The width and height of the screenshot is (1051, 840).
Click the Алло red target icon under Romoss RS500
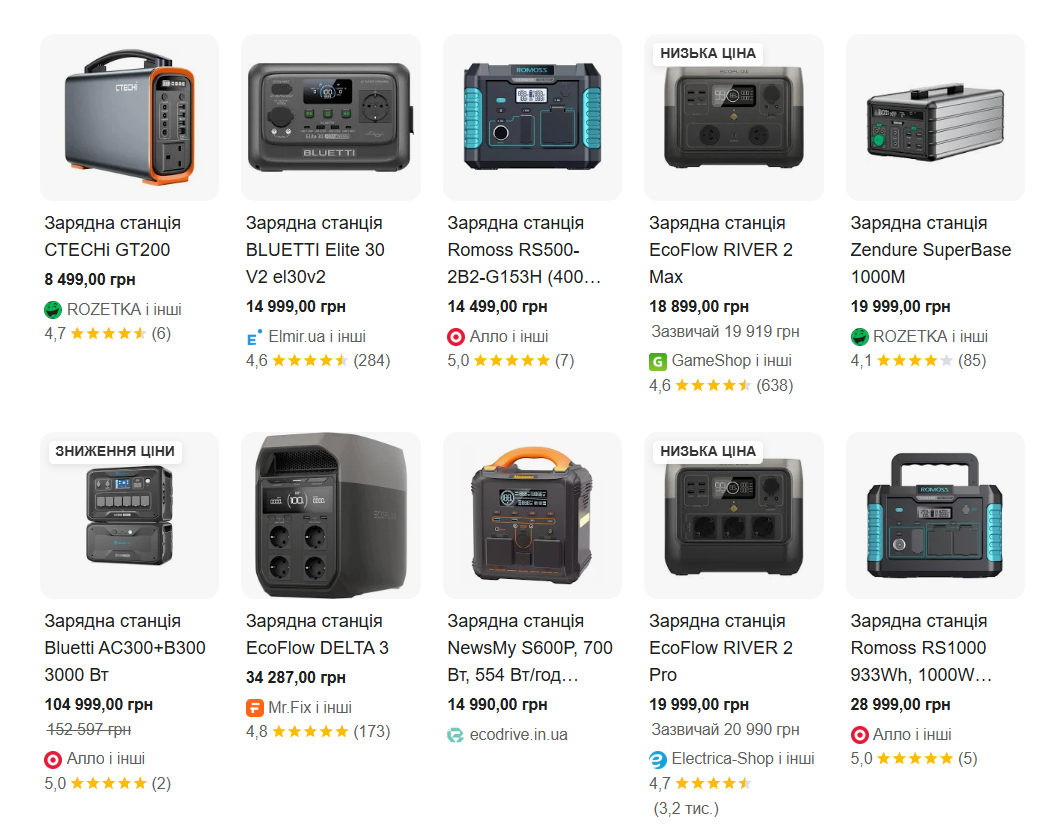point(456,337)
